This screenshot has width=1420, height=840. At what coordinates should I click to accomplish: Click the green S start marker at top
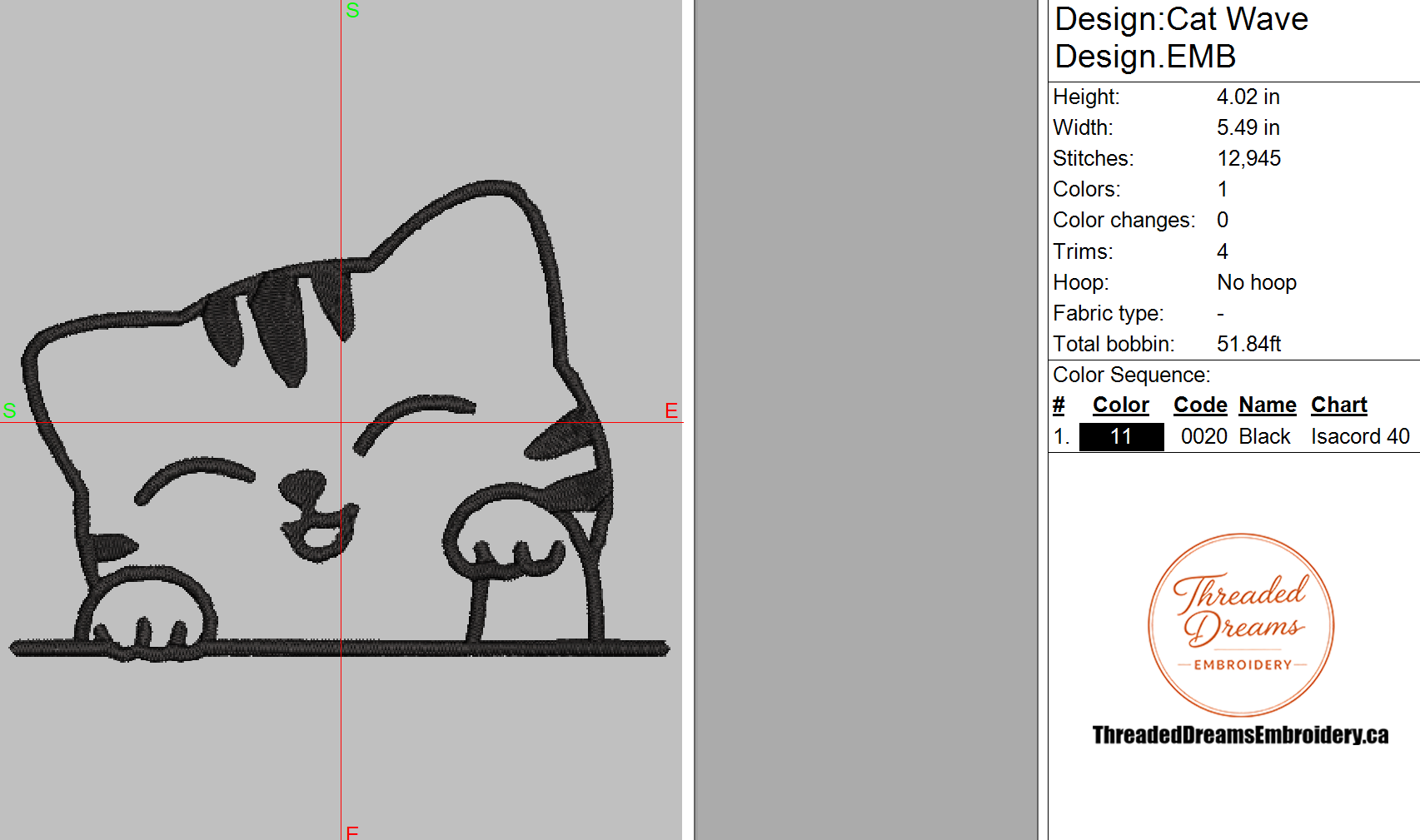tap(352, 11)
